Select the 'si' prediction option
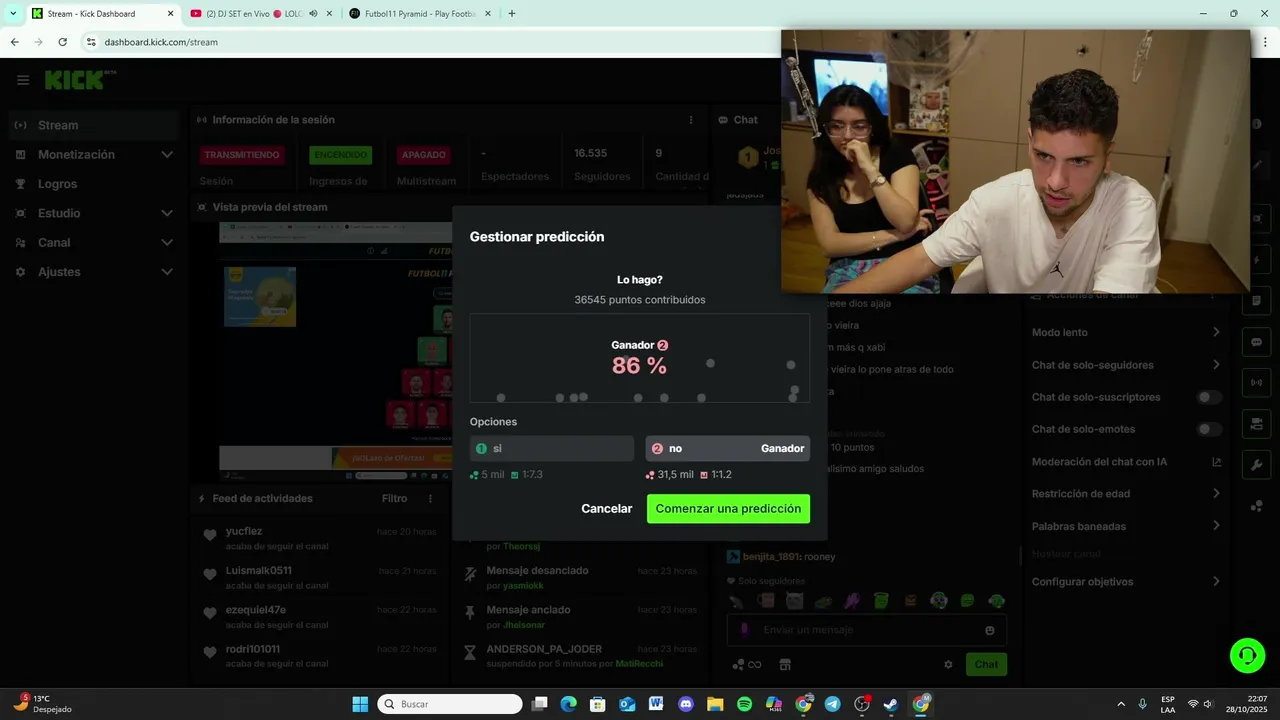The width and height of the screenshot is (1280, 720). click(x=552, y=448)
